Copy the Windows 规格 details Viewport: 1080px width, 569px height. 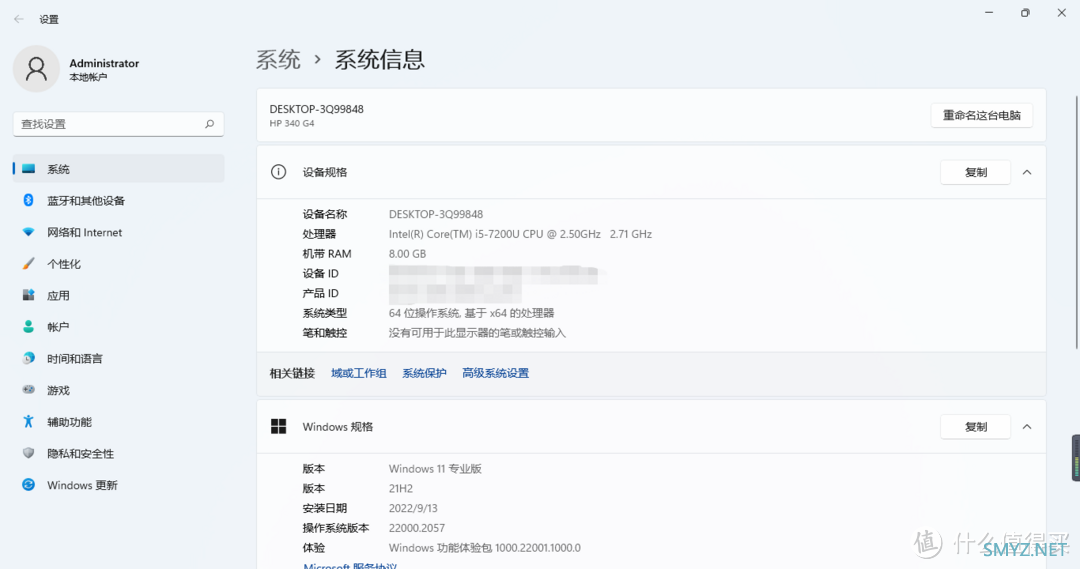coord(975,427)
